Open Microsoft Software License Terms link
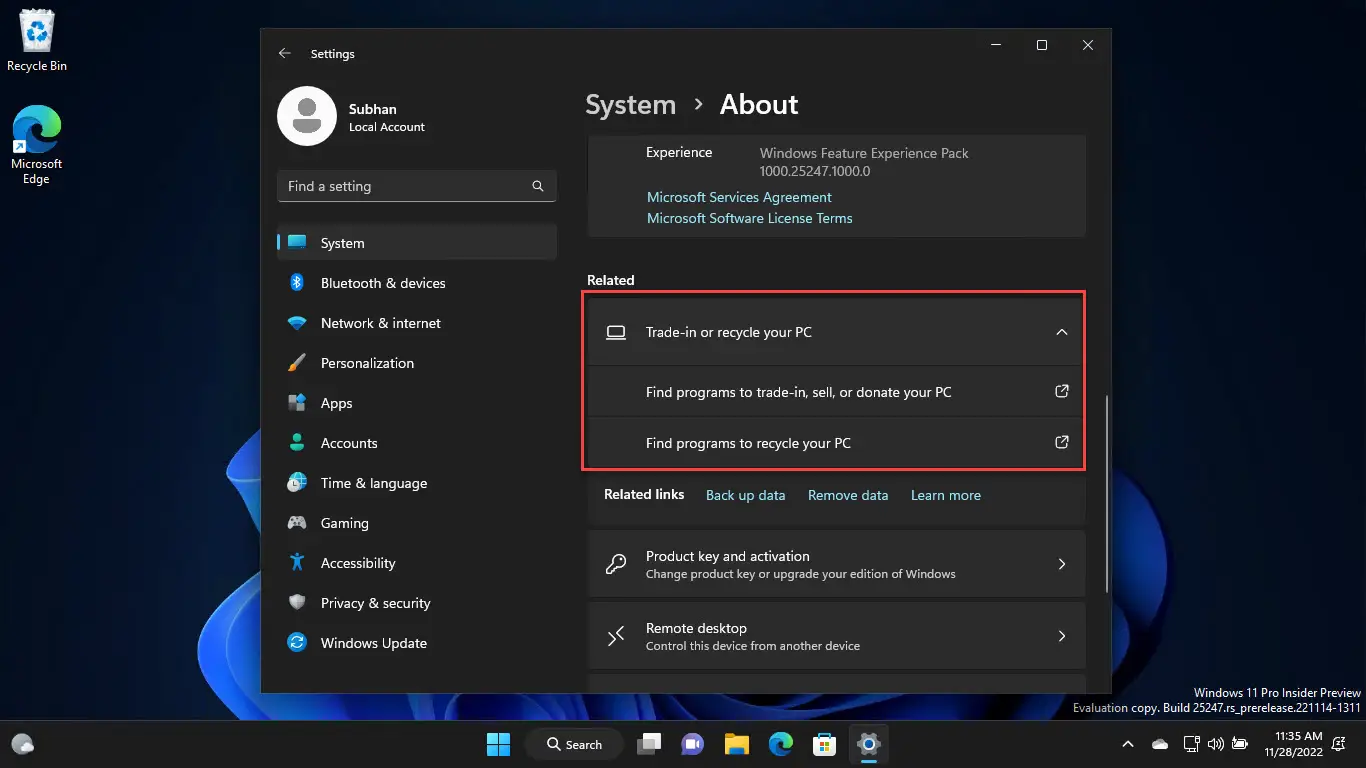 coord(750,218)
